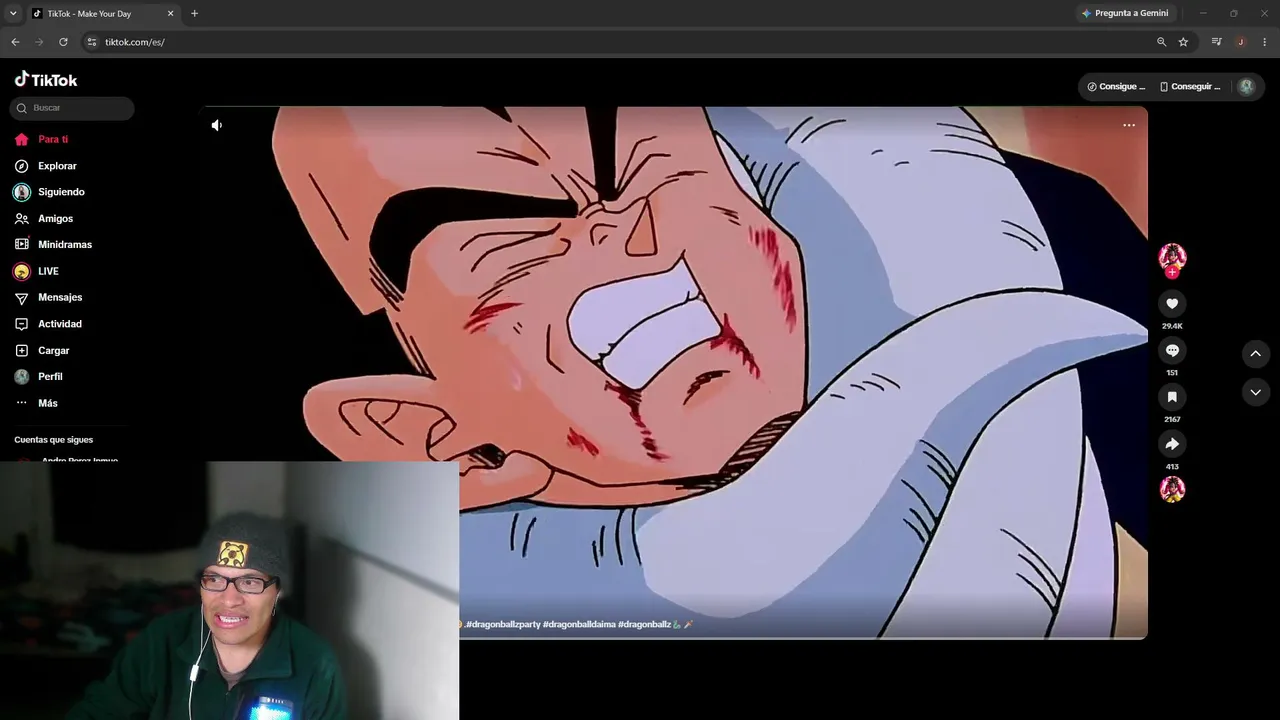This screenshot has width=1280, height=720.
Task: Open the sound disc below the share button
Action: [x=1172, y=489]
